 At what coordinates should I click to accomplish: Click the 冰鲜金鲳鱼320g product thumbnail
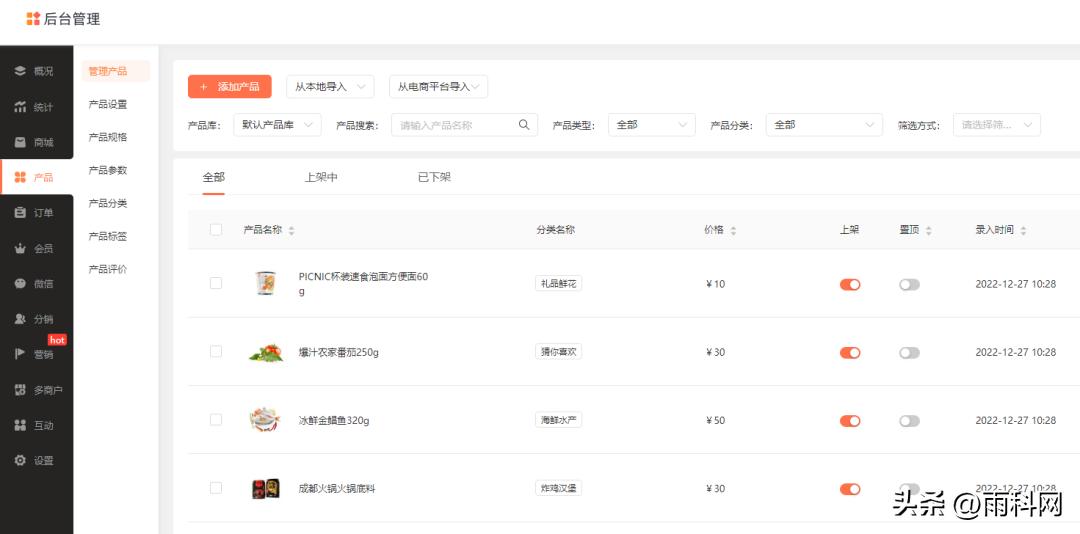pyautogui.click(x=265, y=420)
